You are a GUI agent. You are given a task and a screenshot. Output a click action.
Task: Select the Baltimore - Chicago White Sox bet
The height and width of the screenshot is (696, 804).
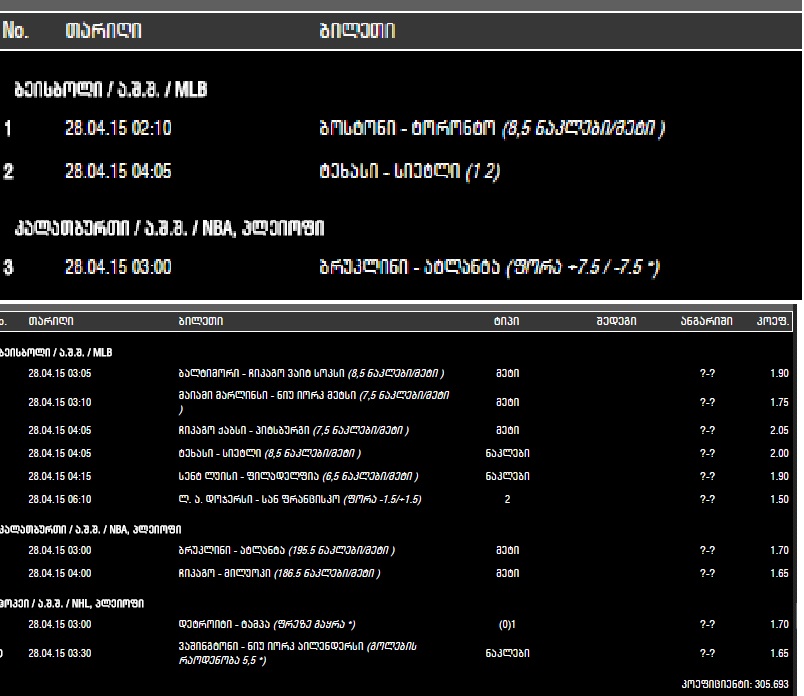tap(311, 373)
